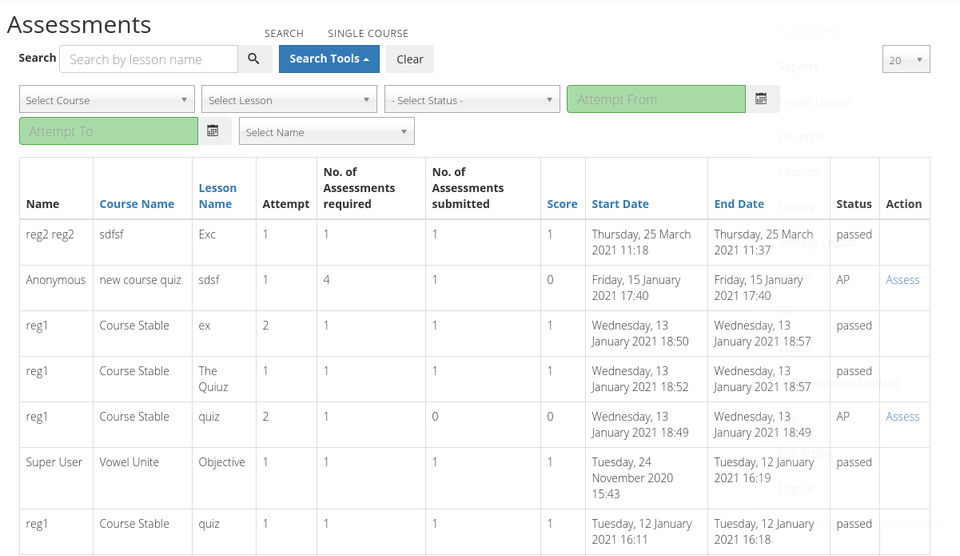The width and height of the screenshot is (960, 556).
Task: Sort by Lesson Name column
Action: coord(217,196)
